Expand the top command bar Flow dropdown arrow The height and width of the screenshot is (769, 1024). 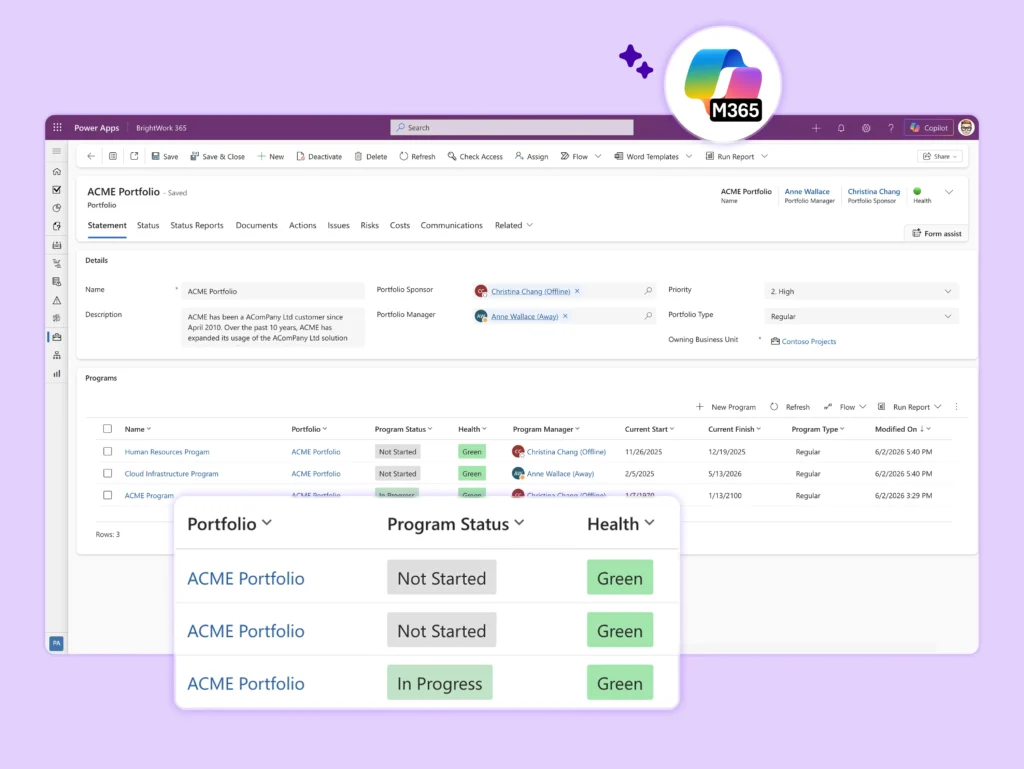(x=598, y=157)
